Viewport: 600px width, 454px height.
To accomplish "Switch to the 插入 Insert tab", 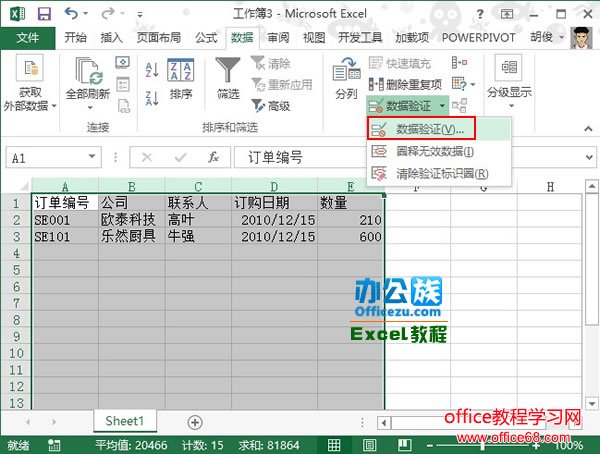I will (x=111, y=38).
